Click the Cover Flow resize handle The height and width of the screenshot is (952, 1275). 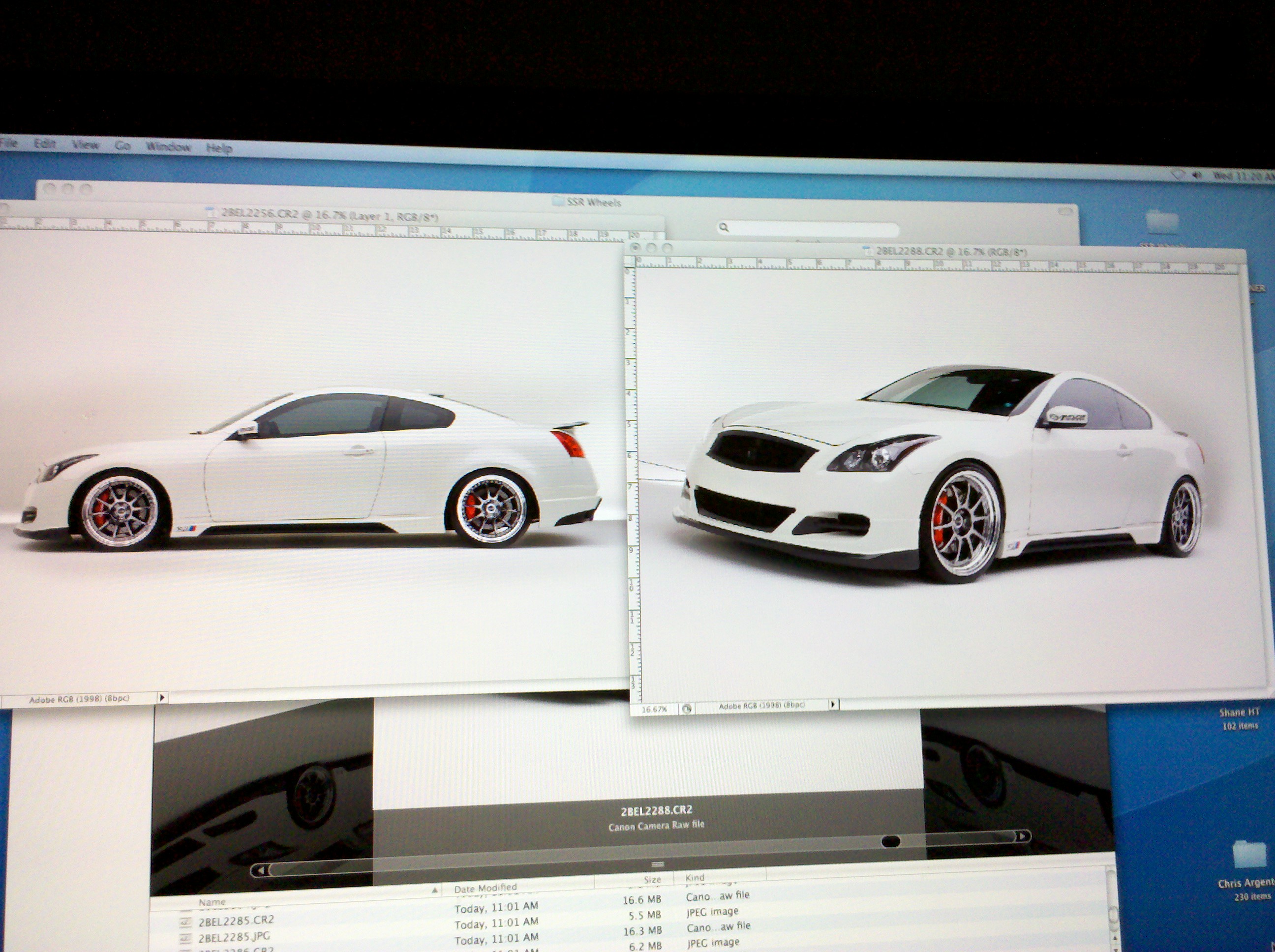tap(658, 864)
